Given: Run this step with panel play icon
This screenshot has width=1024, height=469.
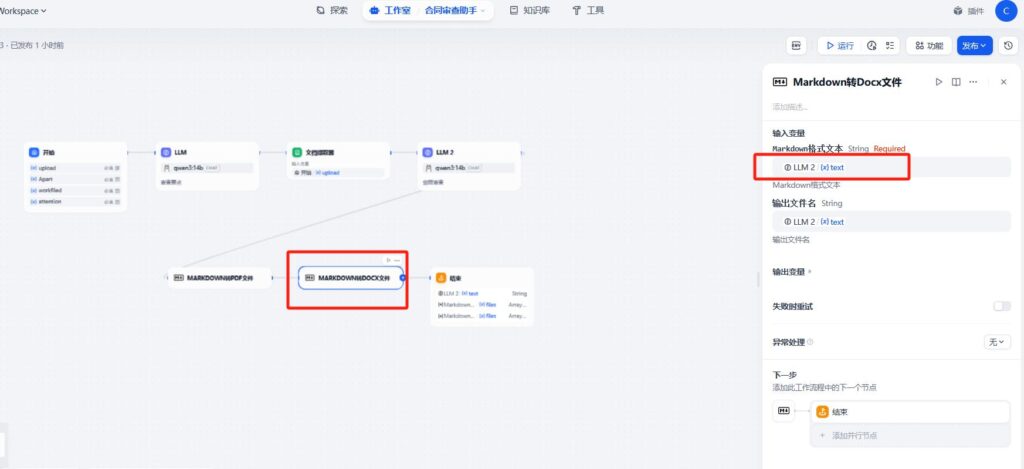Looking at the screenshot, I should [938, 82].
